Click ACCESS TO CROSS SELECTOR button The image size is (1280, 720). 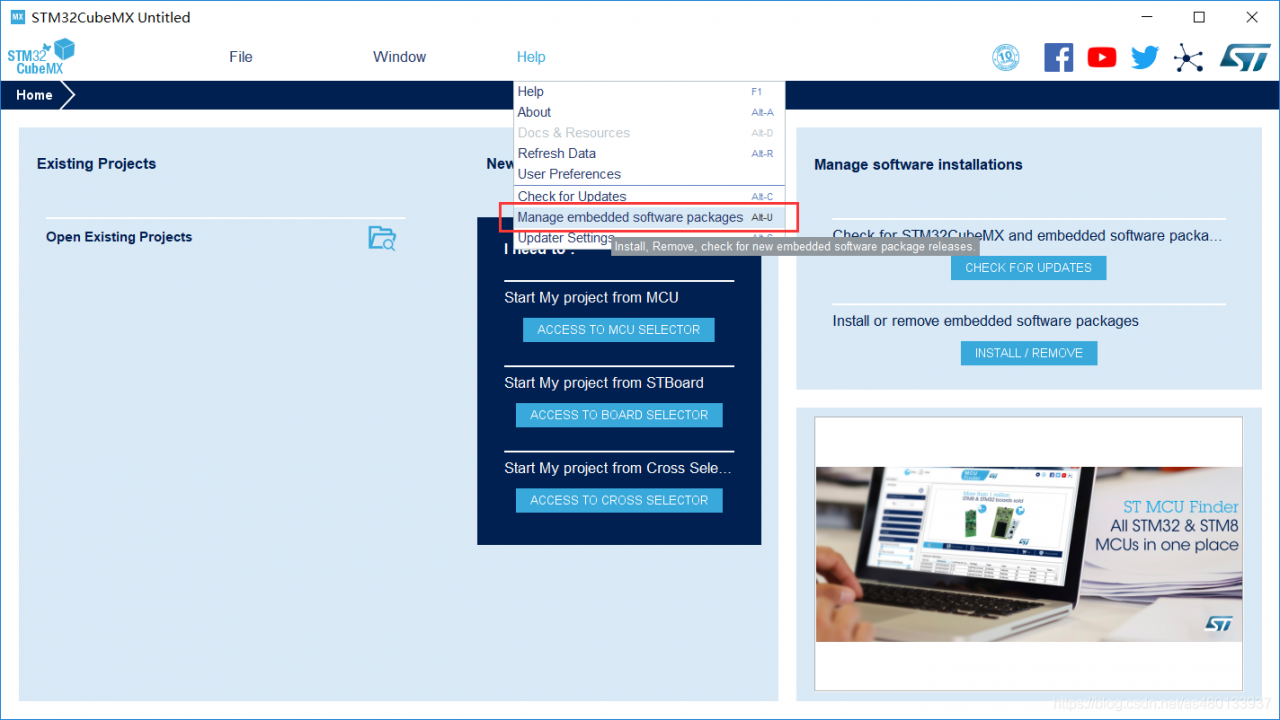tap(619, 500)
